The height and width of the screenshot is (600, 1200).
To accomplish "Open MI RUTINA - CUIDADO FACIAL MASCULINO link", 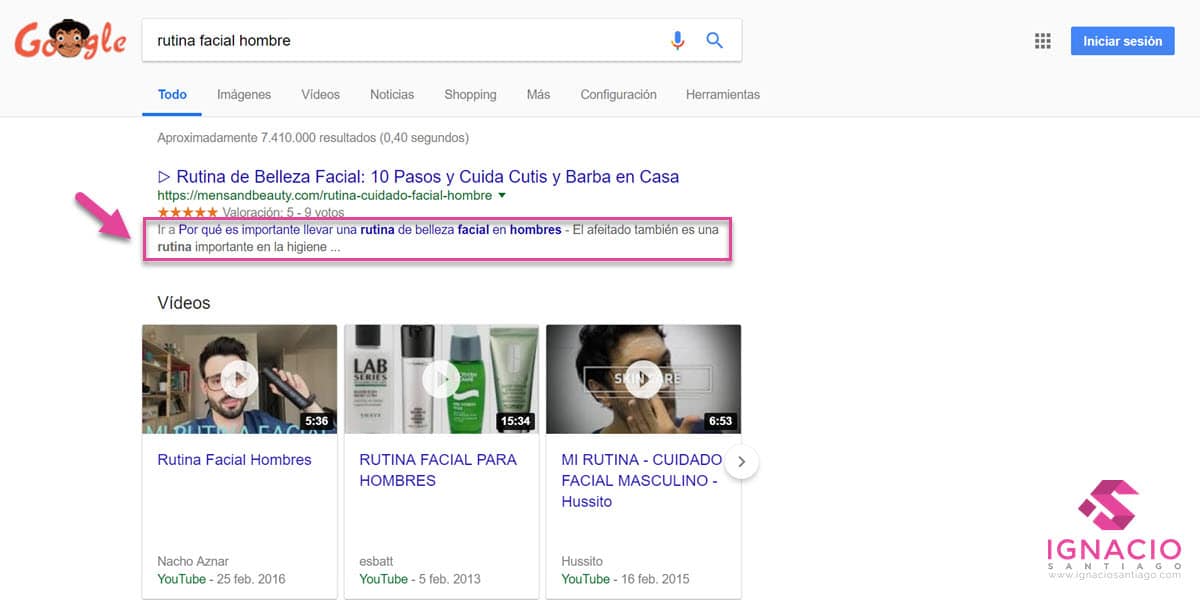I will pos(642,481).
